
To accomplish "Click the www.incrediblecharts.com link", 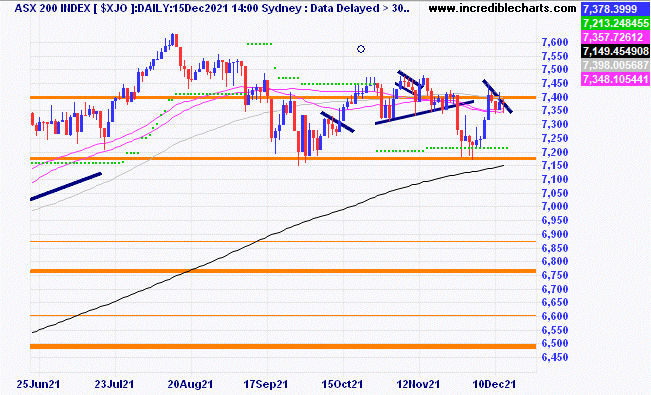I will point(502,8).
